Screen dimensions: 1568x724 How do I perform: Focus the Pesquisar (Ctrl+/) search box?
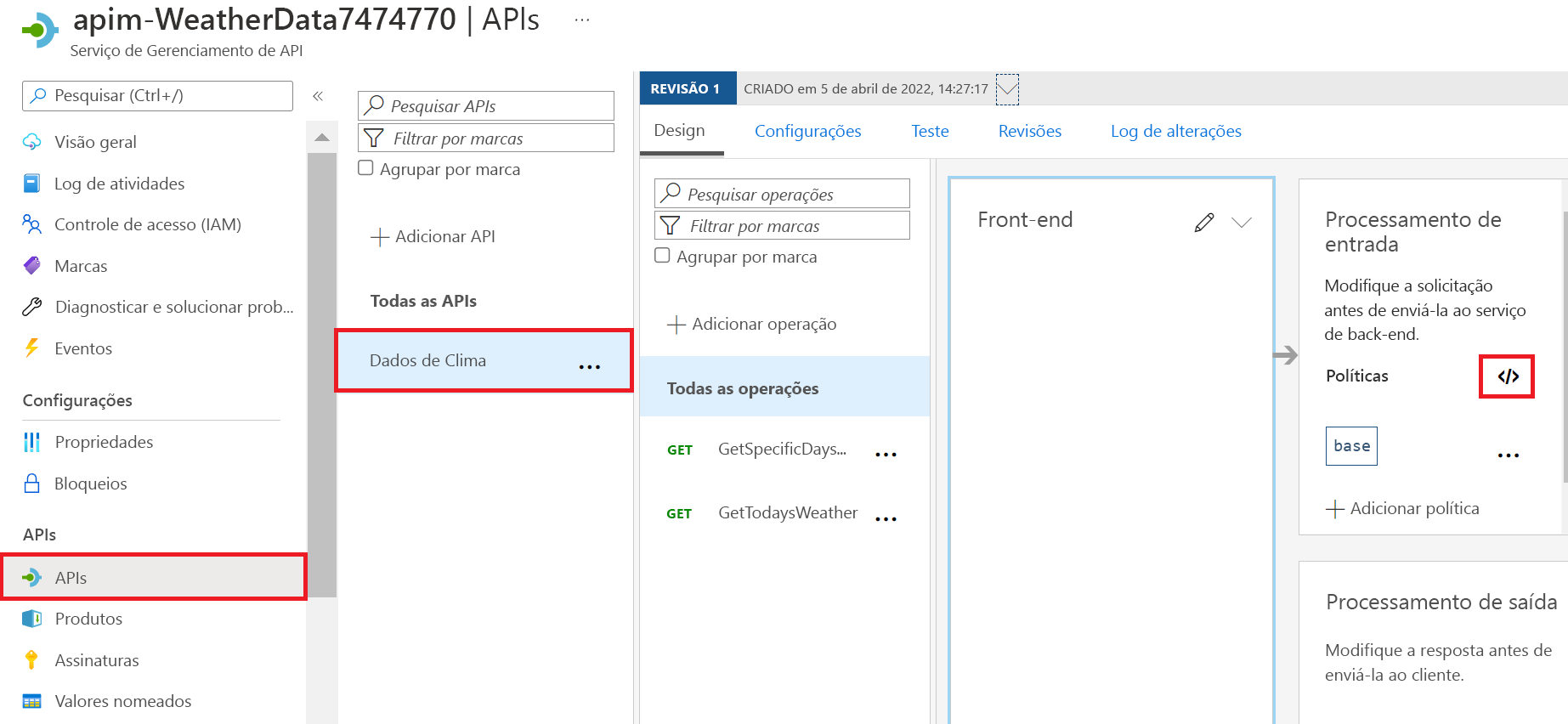[x=158, y=96]
